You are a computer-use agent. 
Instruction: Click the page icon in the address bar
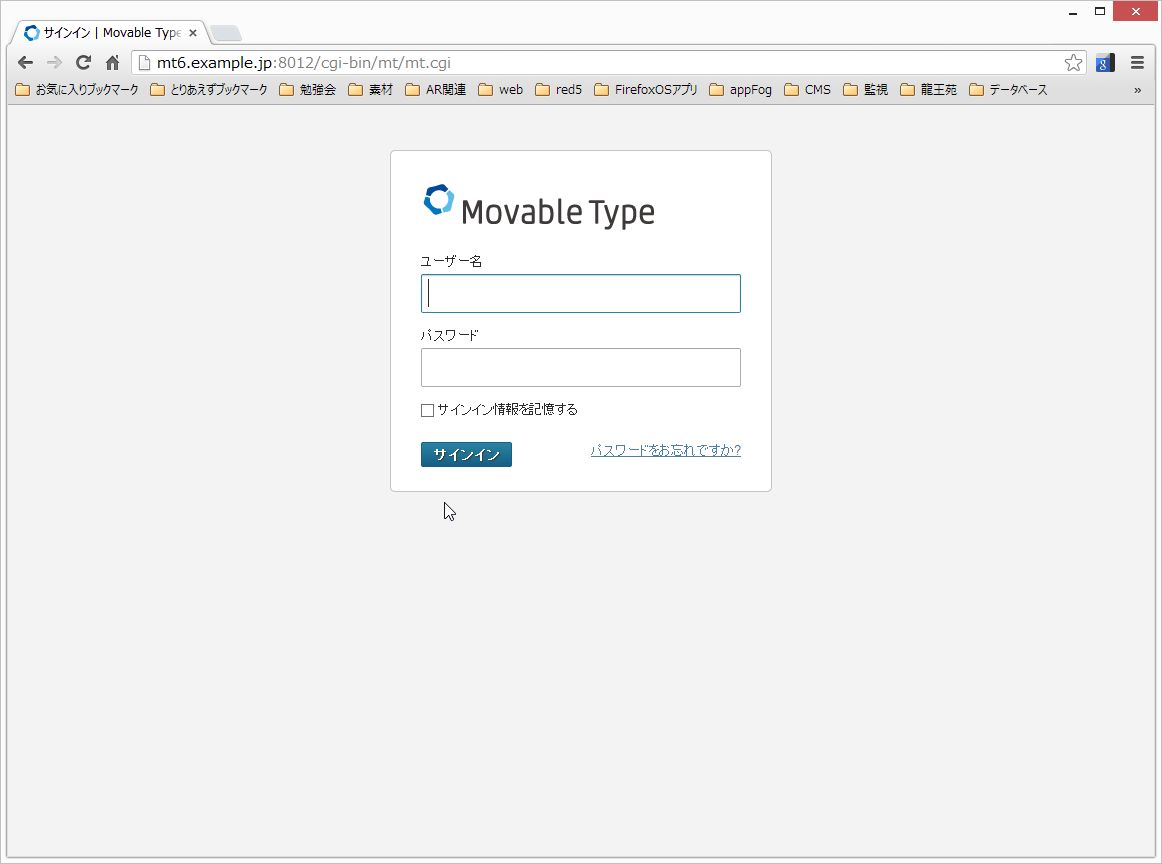[x=145, y=63]
